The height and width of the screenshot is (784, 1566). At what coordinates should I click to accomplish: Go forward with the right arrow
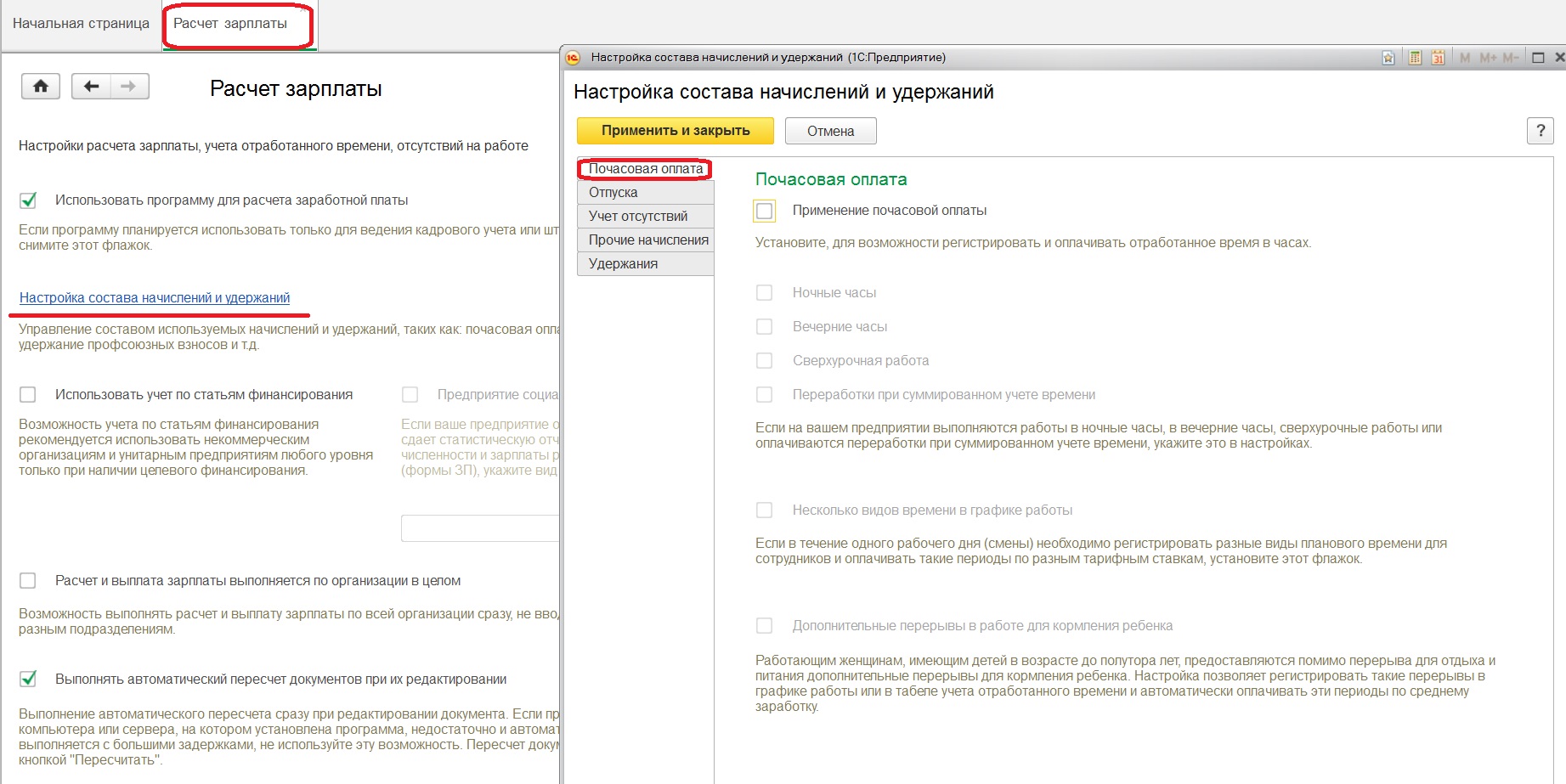point(128,87)
